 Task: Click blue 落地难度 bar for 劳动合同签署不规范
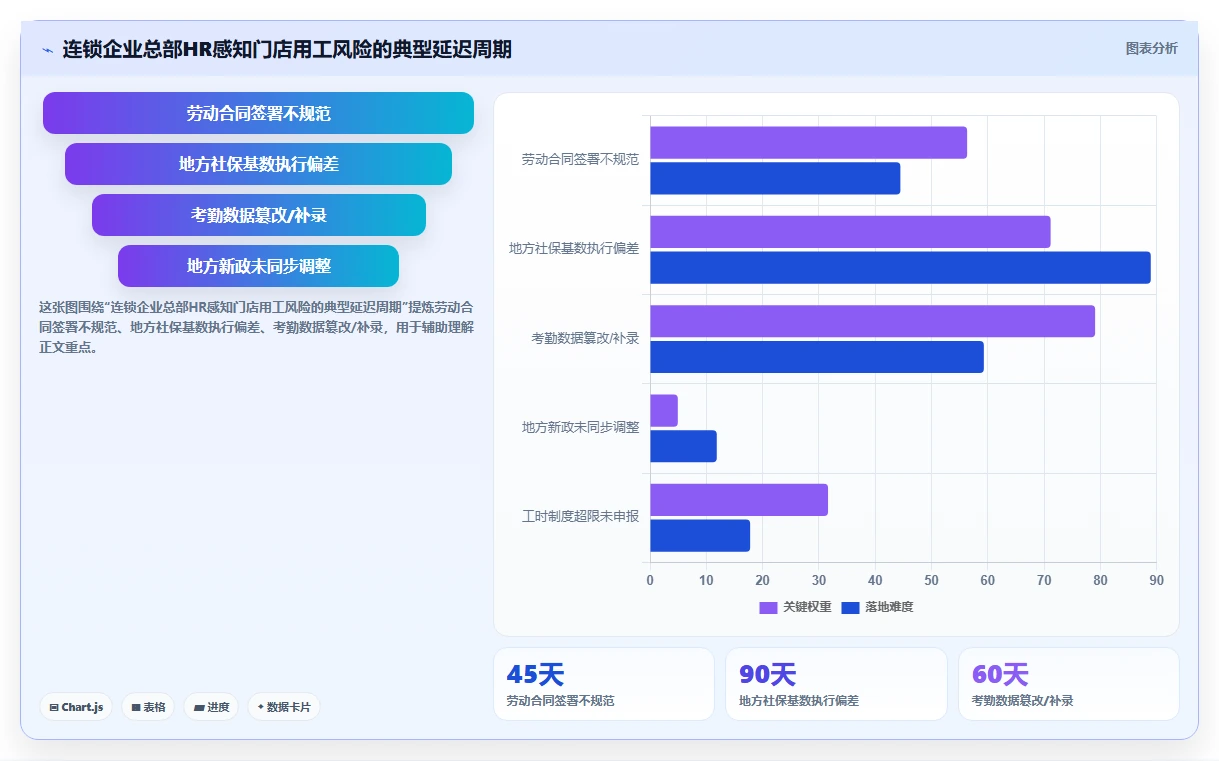pyautogui.click(x=775, y=178)
